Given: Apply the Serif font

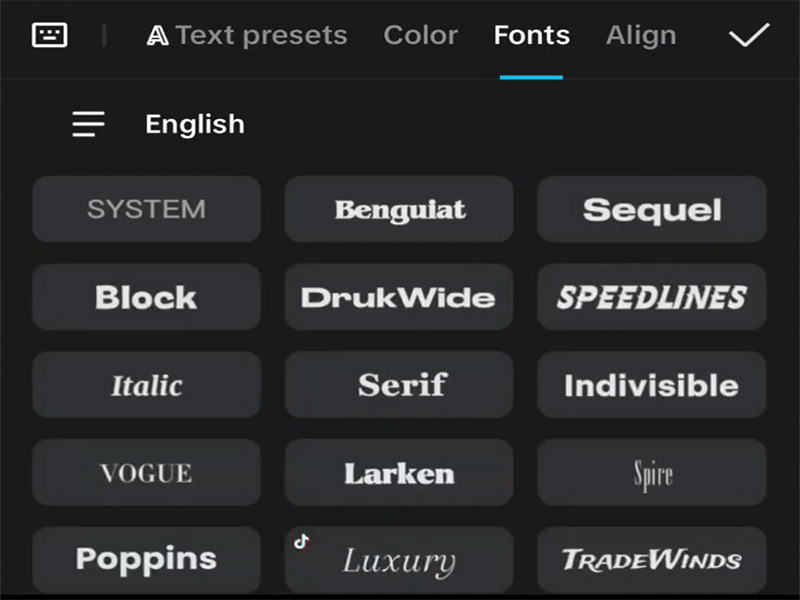Looking at the screenshot, I should pyautogui.click(x=398, y=385).
